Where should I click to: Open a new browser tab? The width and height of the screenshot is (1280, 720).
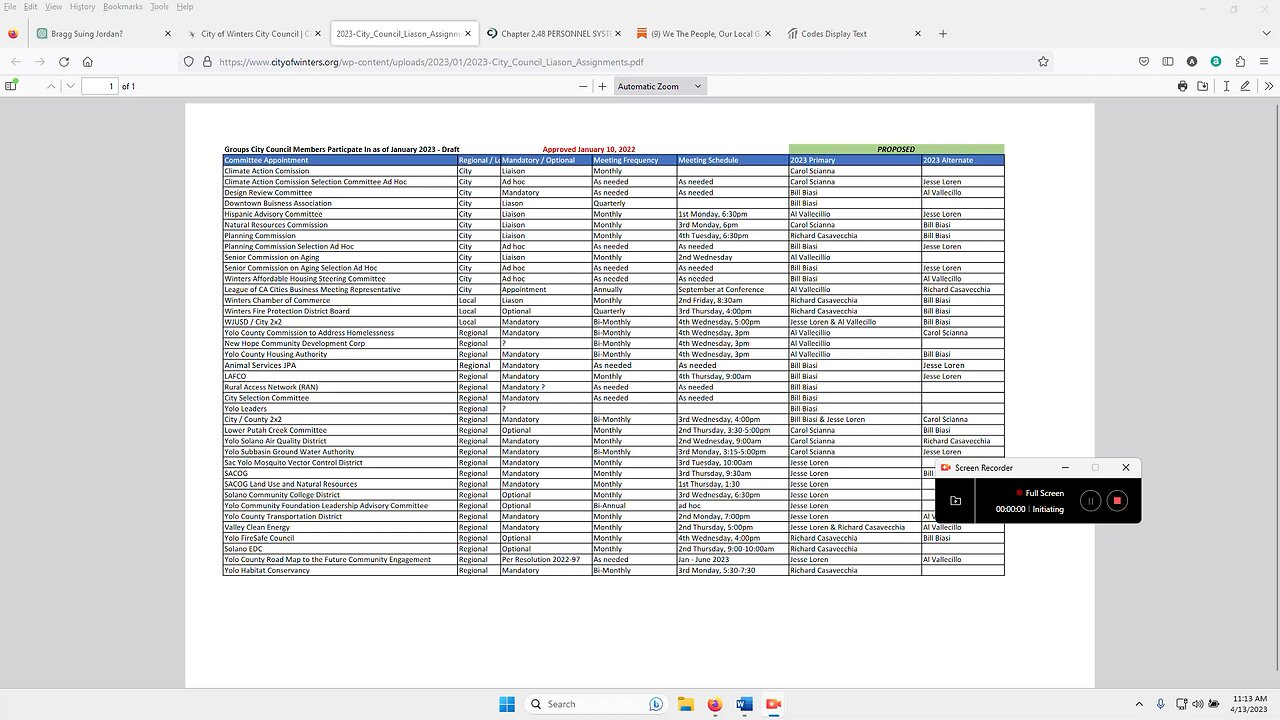point(942,33)
